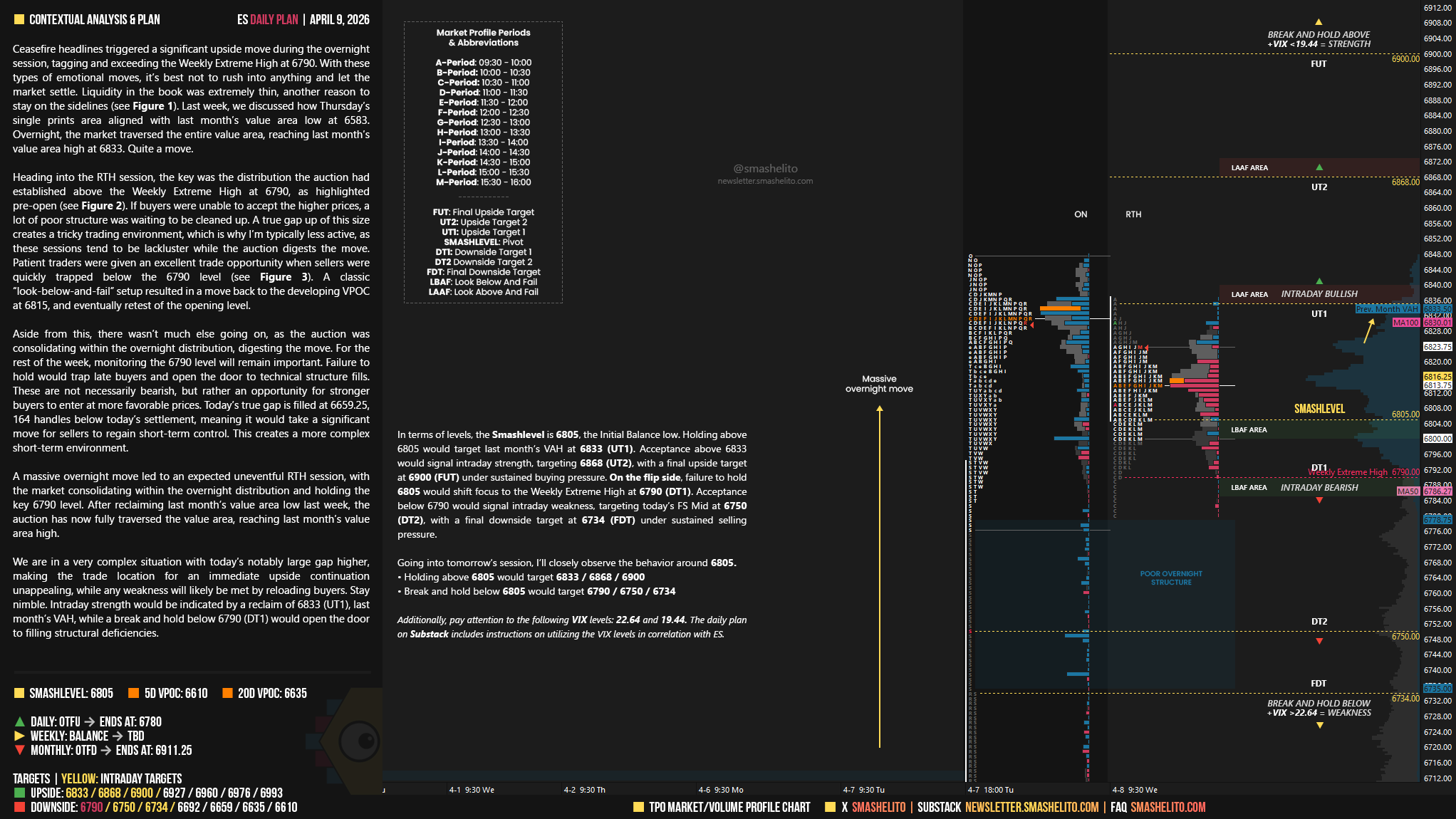Viewport: 1456px width, 819px height.
Task: Click the yellow square next to Smashlevel 6805
Action: (x=19, y=693)
